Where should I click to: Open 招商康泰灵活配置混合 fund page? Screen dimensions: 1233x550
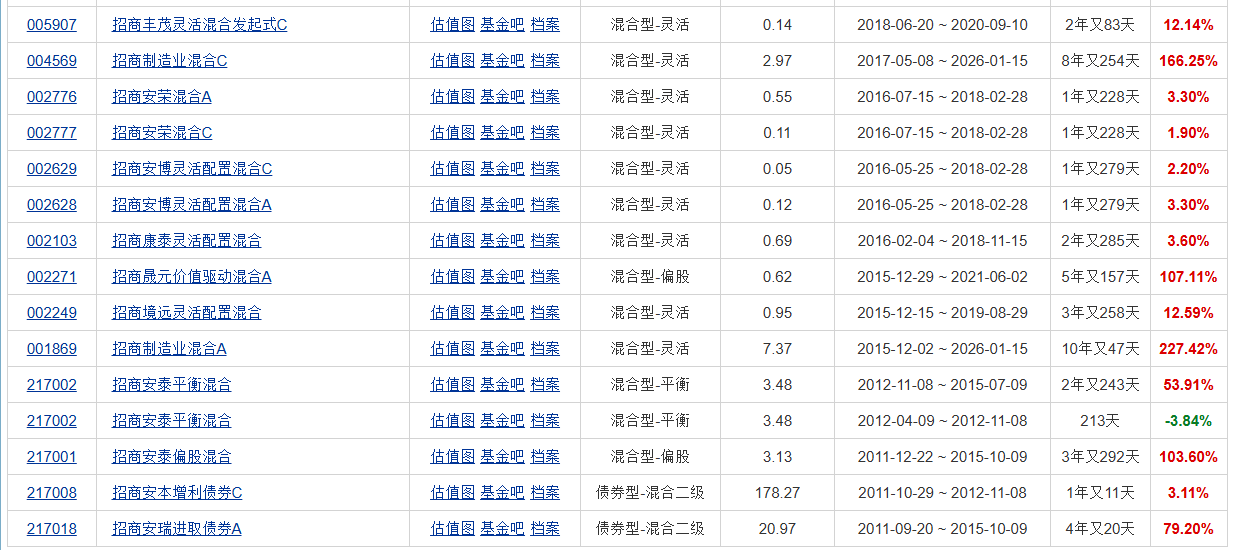pos(187,241)
